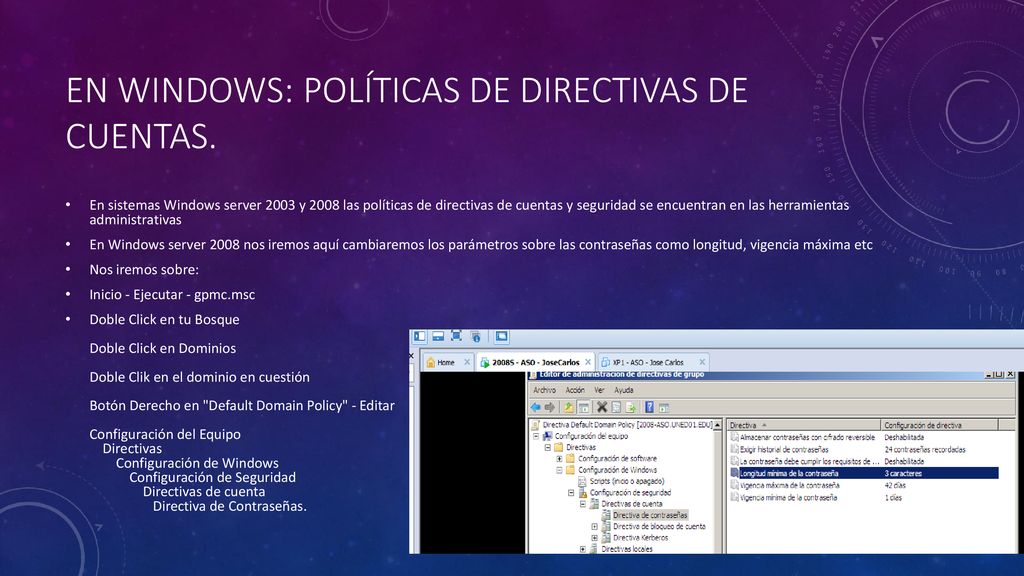Open the Ver menu

[600, 390]
